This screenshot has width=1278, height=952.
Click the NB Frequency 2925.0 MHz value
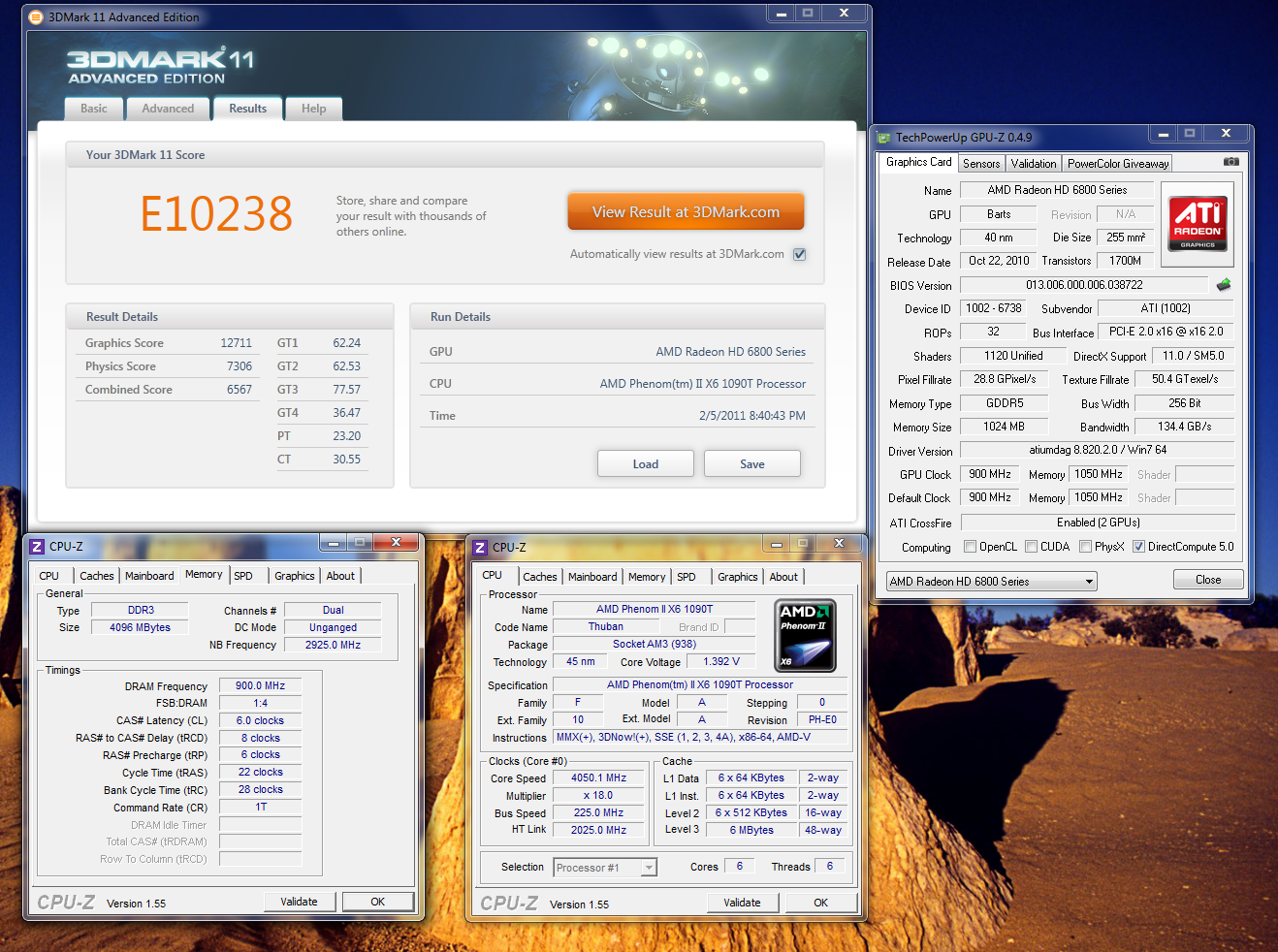[x=333, y=645]
